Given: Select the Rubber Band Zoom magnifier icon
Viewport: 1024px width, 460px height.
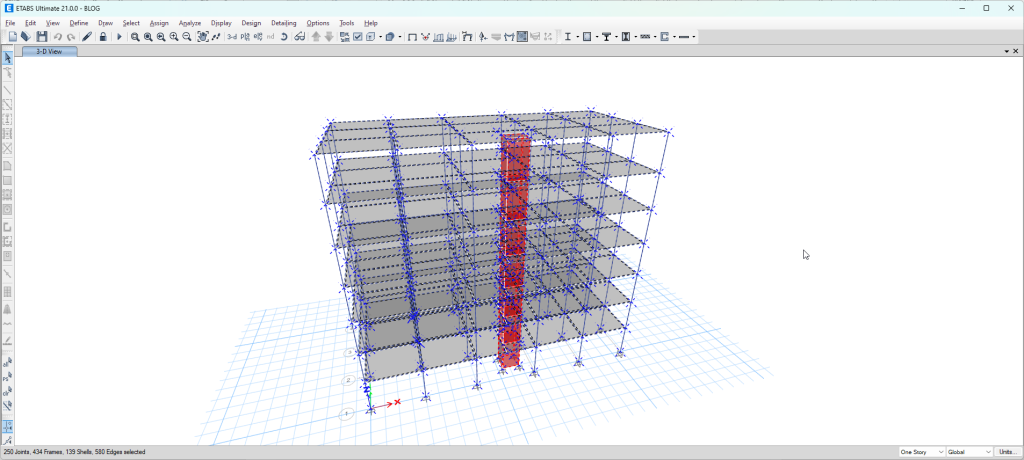Looking at the screenshot, I should point(135,37).
